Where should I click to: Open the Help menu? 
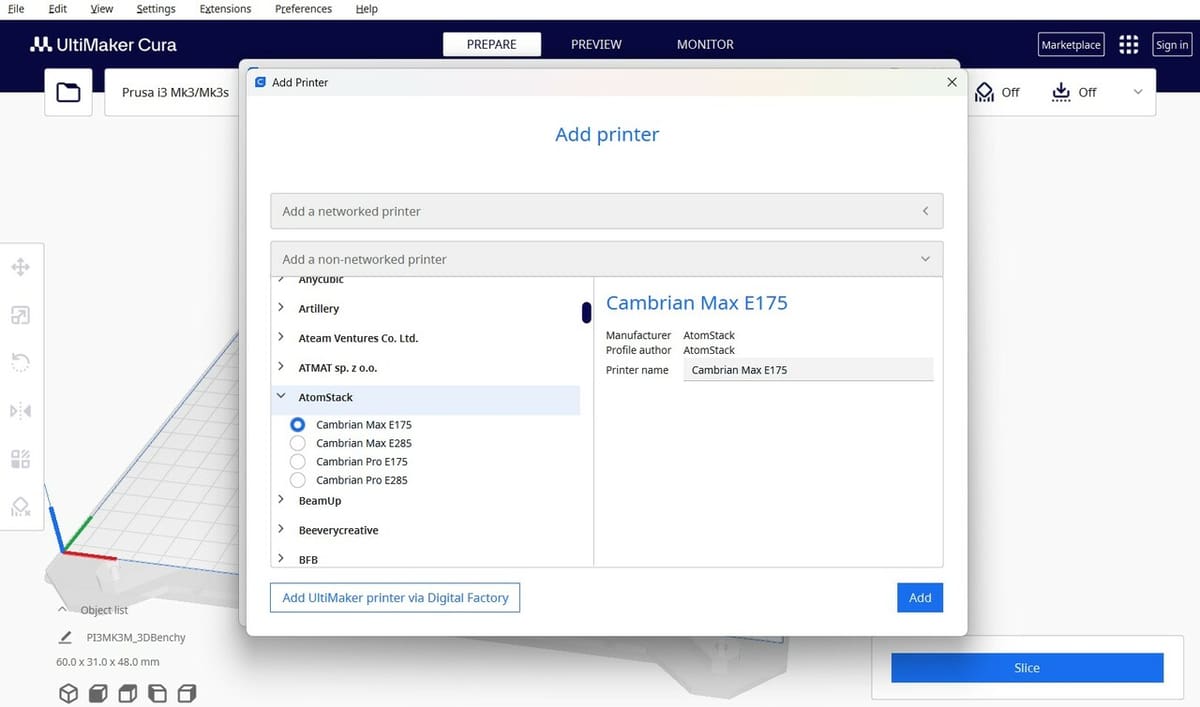(x=367, y=9)
